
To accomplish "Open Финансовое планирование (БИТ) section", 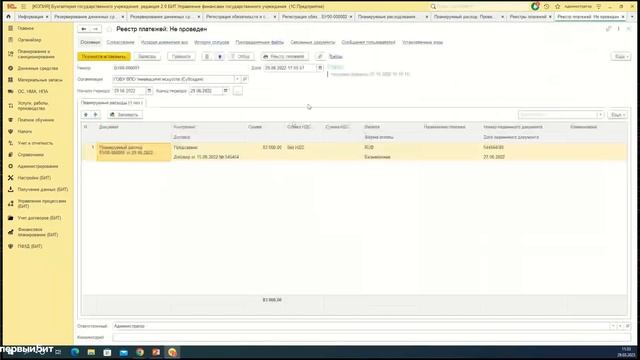I will click(x=38, y=232).
